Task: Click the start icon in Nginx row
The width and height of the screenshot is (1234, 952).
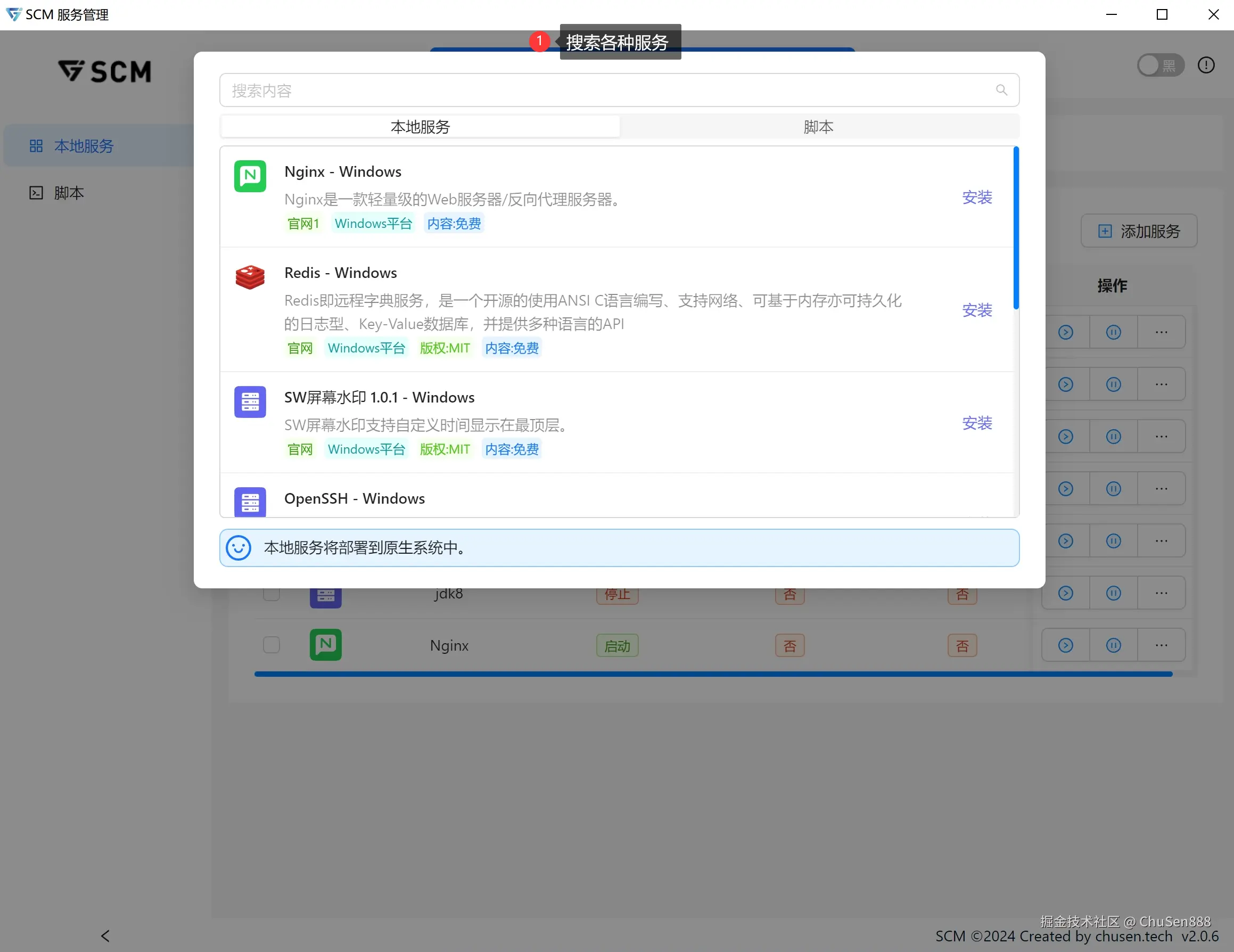Action: [x=1066, y=645]
